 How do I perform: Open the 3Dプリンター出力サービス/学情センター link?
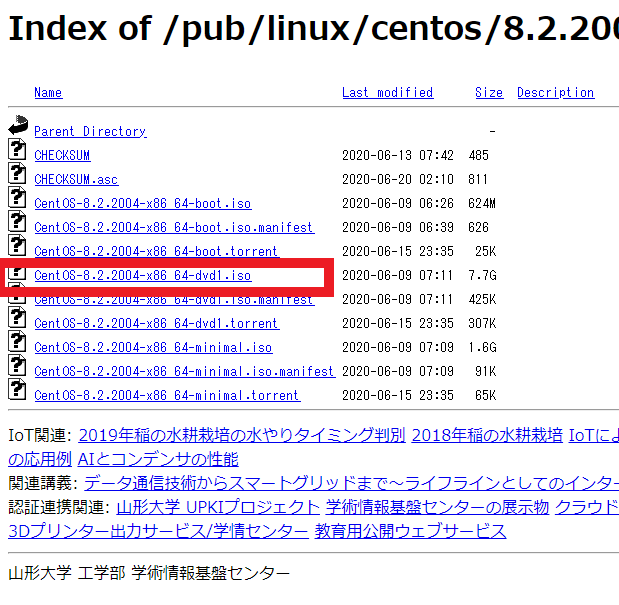coord(158,532)
